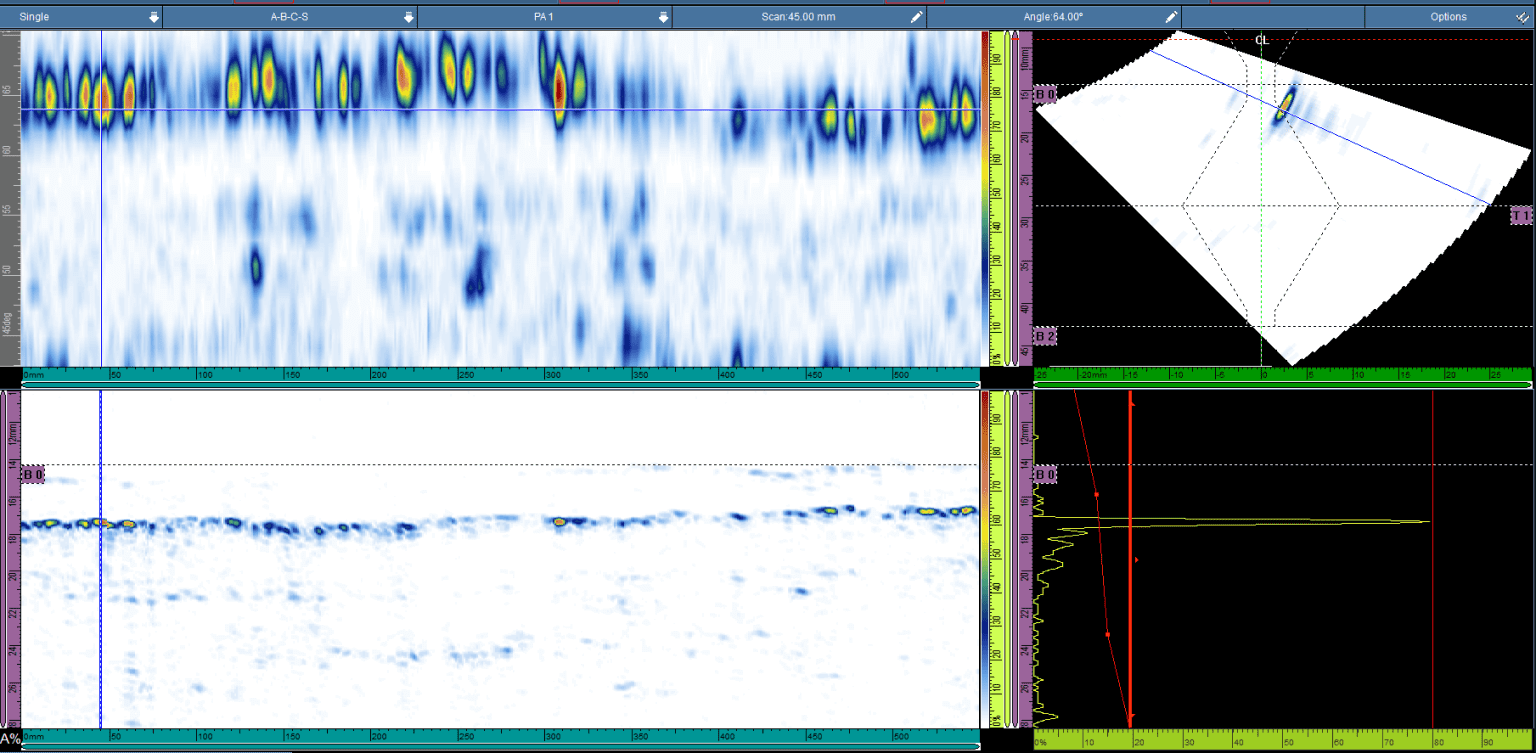Click the pencil icon beside Scan 45.00 mm

click(916, 17)
